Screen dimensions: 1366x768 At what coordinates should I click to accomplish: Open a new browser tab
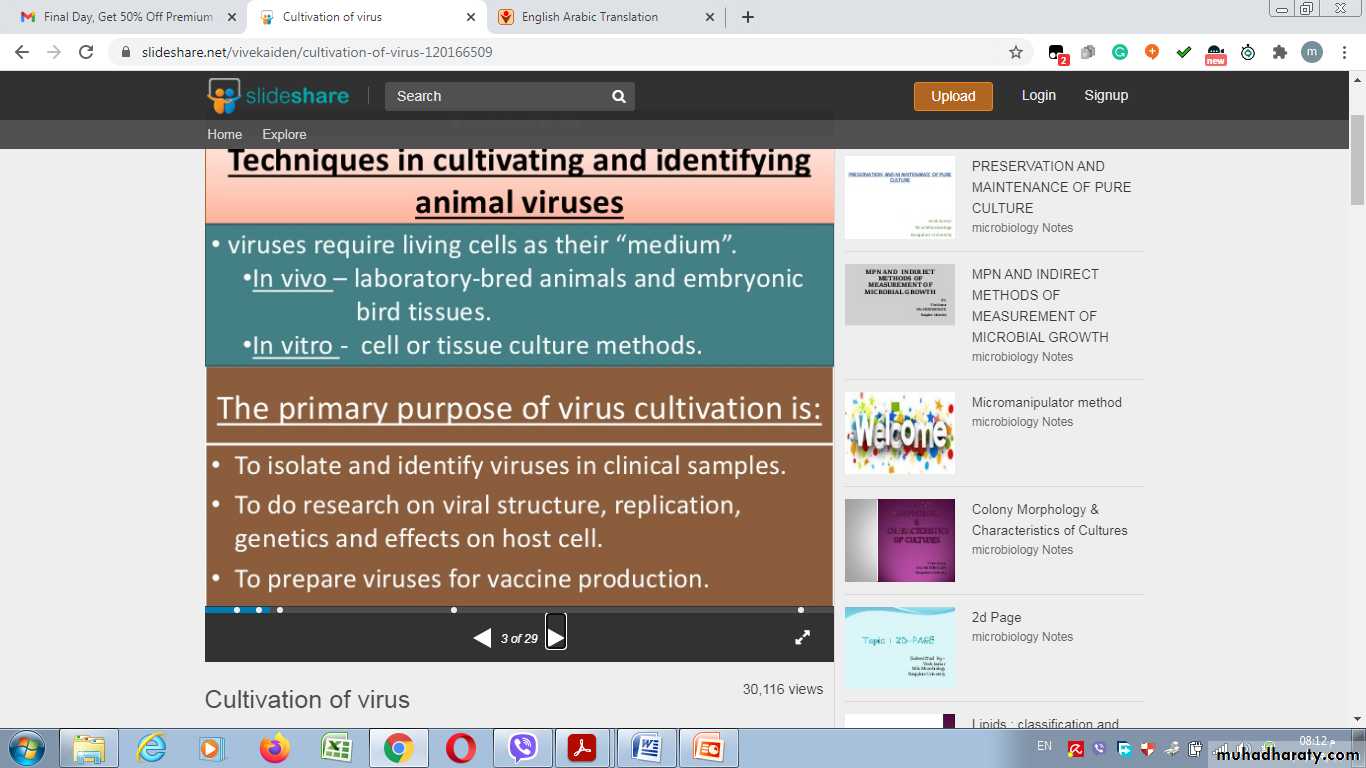pyautogui.click(x=748, y=17)
